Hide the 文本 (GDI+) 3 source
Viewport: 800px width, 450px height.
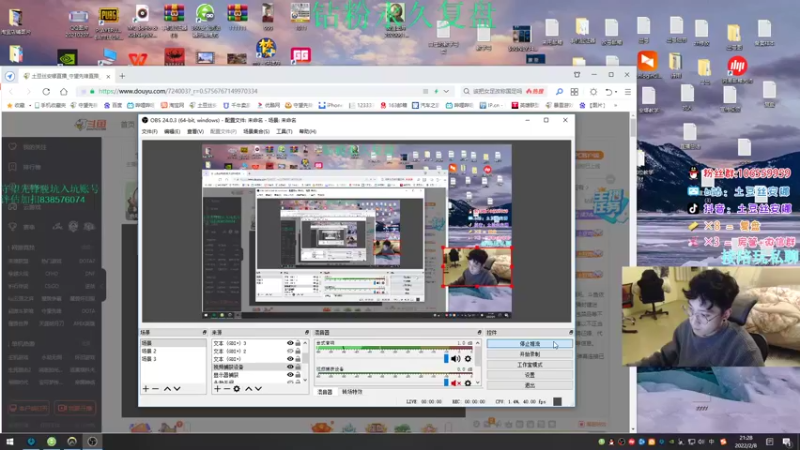[290, 343]
